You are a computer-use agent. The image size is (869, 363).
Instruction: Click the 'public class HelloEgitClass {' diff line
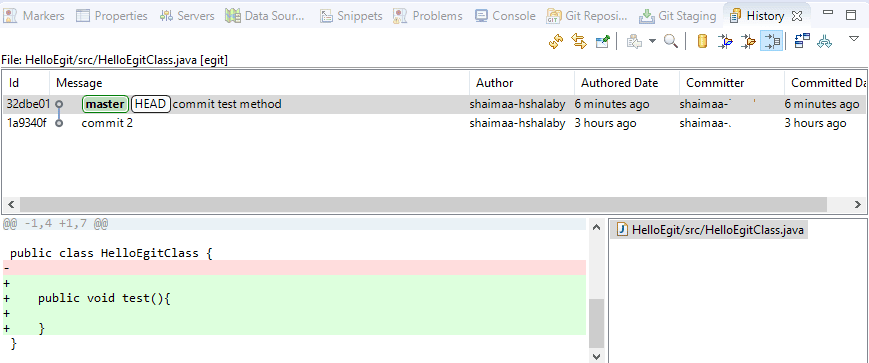(x=111, y=254)
